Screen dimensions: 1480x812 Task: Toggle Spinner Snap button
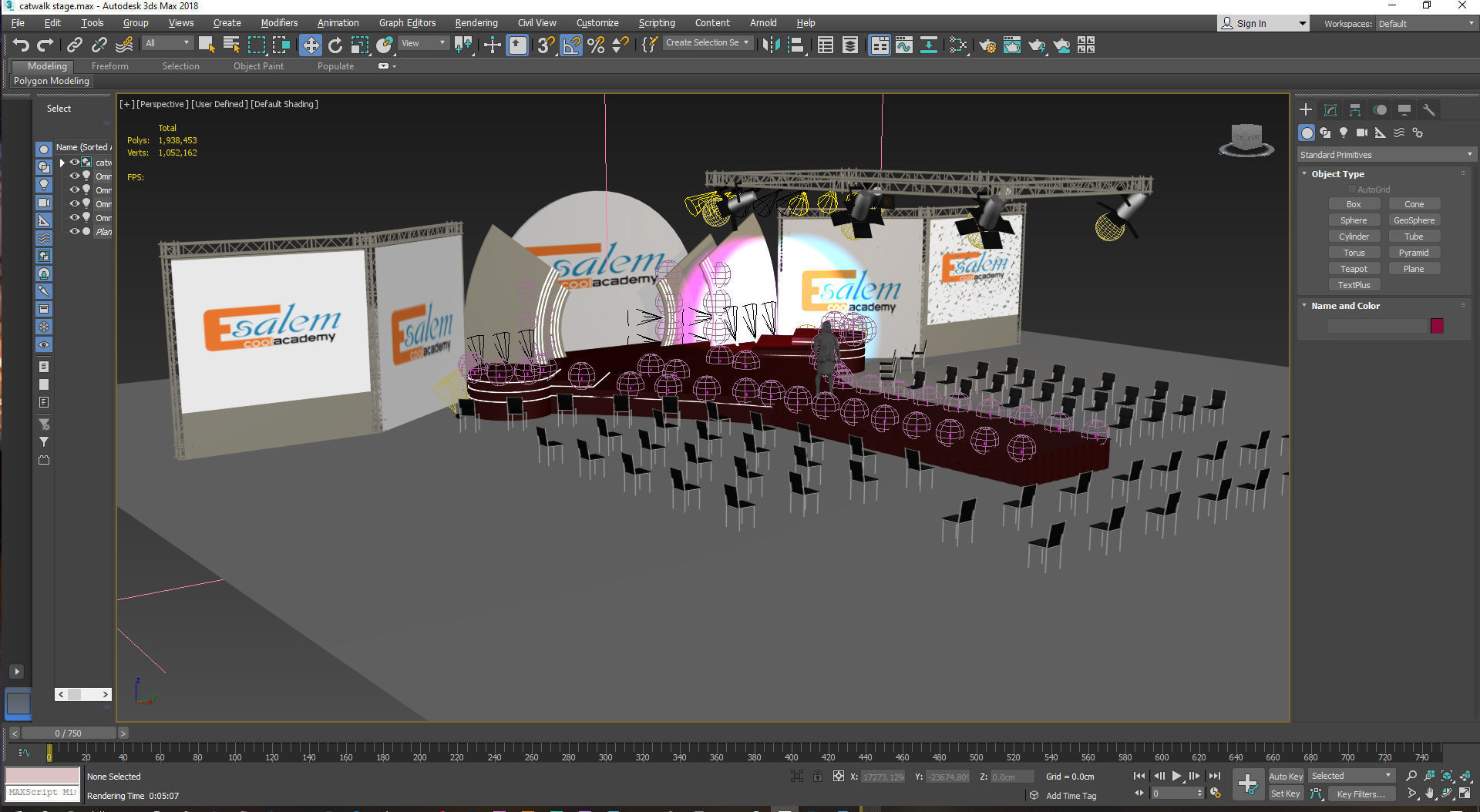click(621, 45)
